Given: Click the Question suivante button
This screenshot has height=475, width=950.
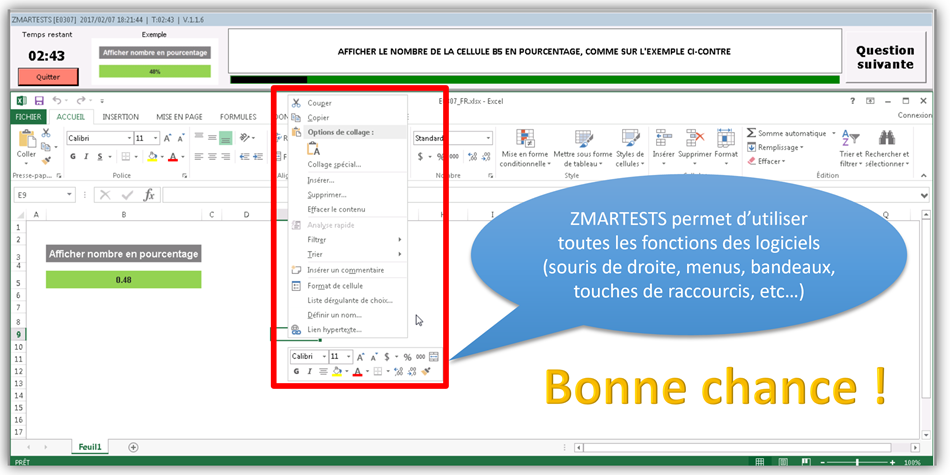Looking at the screenshot, I should [885, 57].
